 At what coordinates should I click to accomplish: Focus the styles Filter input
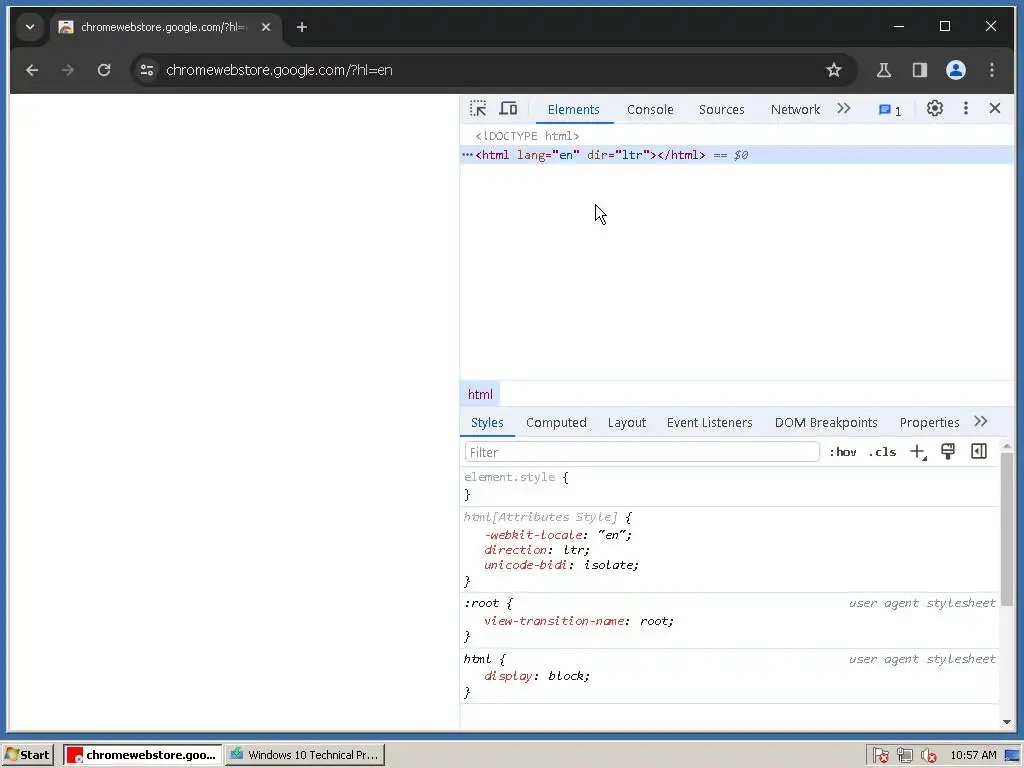[642, 452]
